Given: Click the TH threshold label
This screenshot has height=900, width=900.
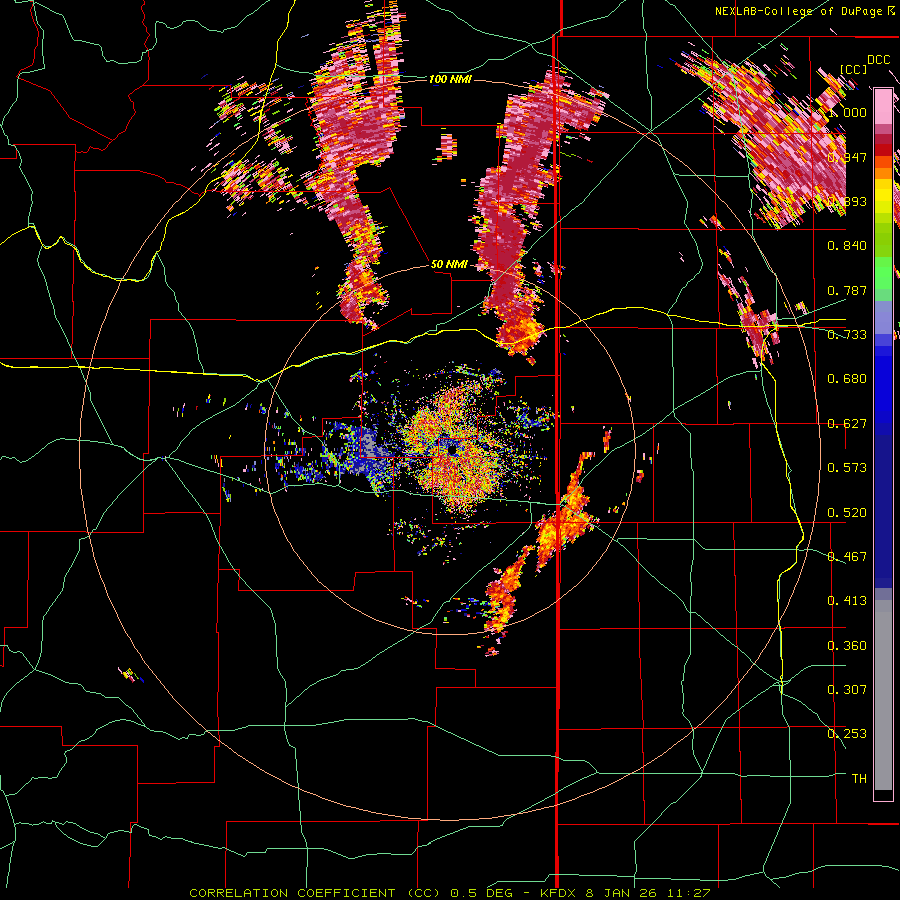Looking at the screenshot, I should 859,779.
